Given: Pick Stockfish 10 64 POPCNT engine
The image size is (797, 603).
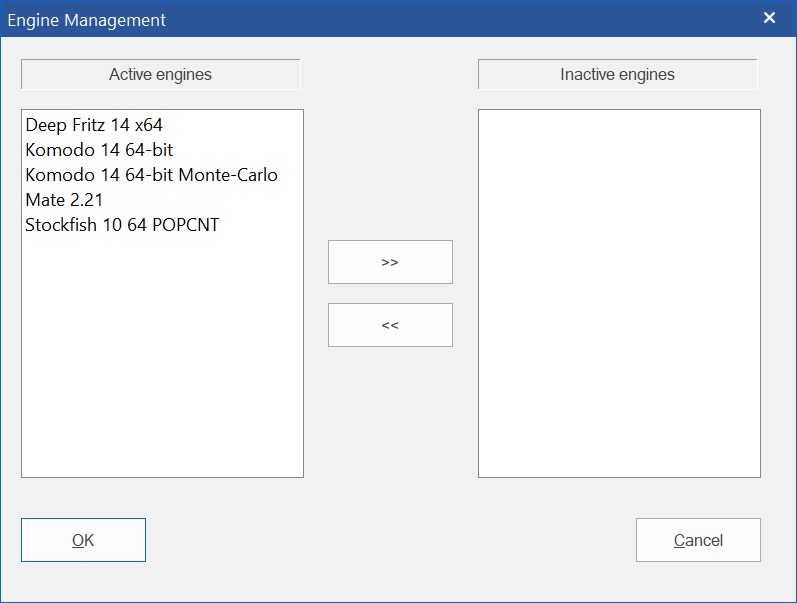Looking at the screenshot, I should point(122,225).
